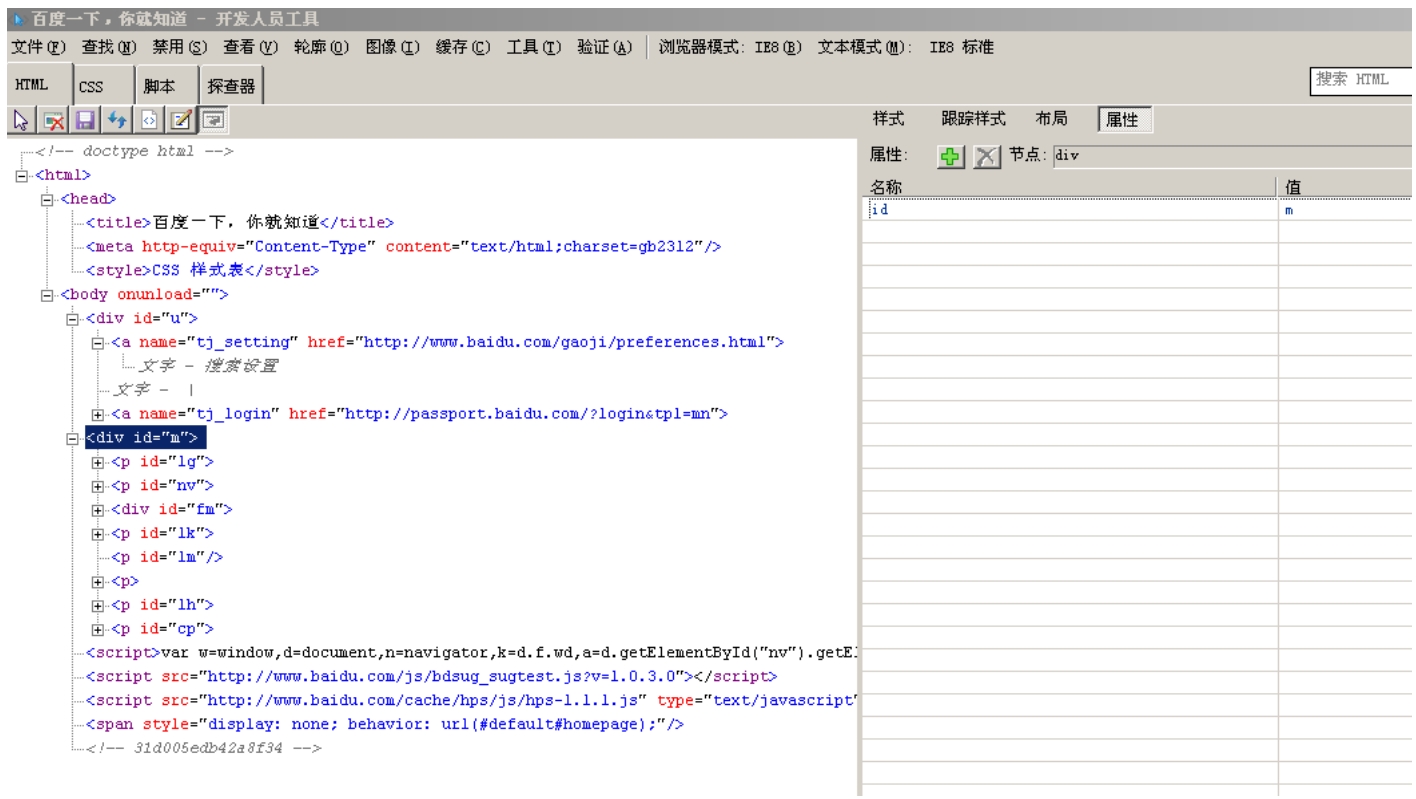
Task: Collapse the div id="m" node
Action: (x=72, y=438)
